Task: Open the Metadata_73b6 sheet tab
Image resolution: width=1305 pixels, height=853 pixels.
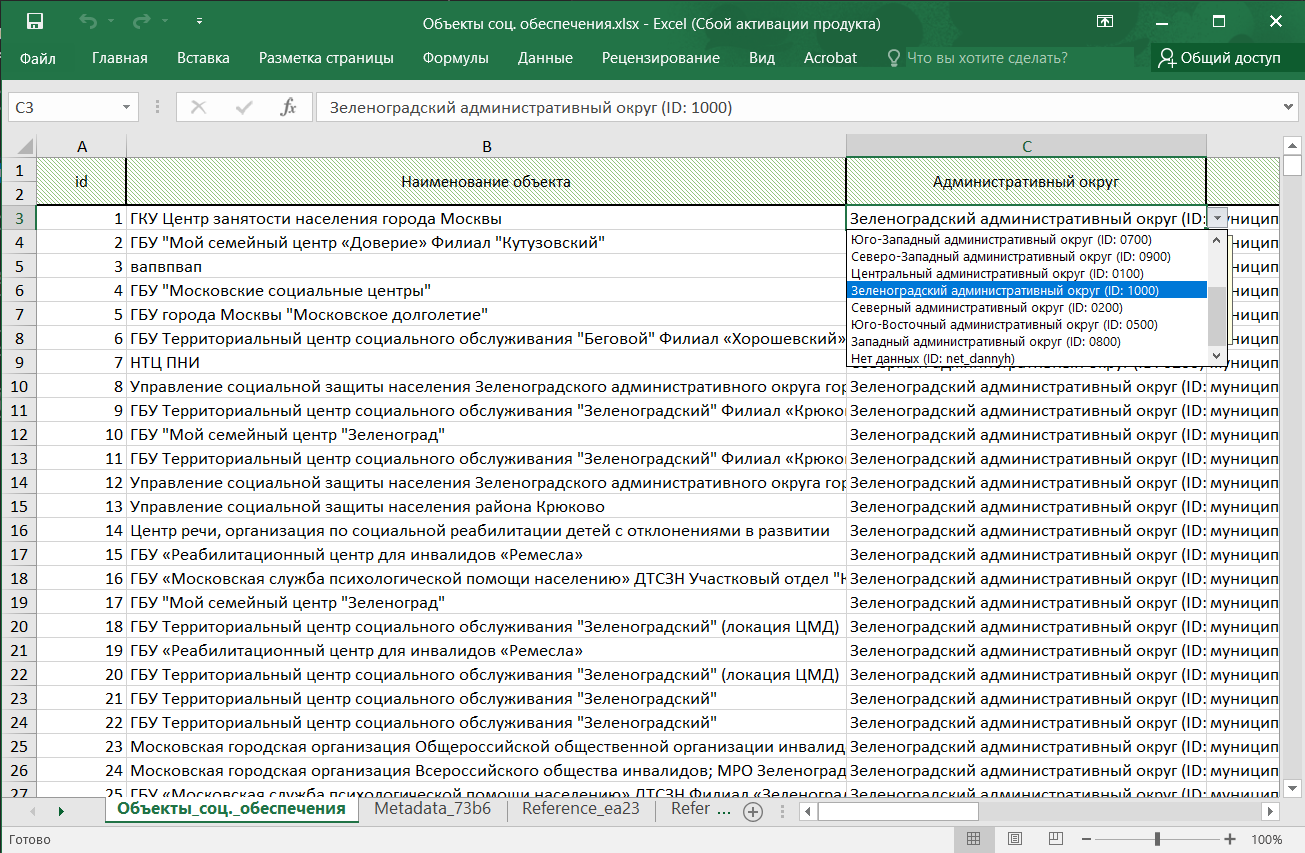Action: click(432, 809)
